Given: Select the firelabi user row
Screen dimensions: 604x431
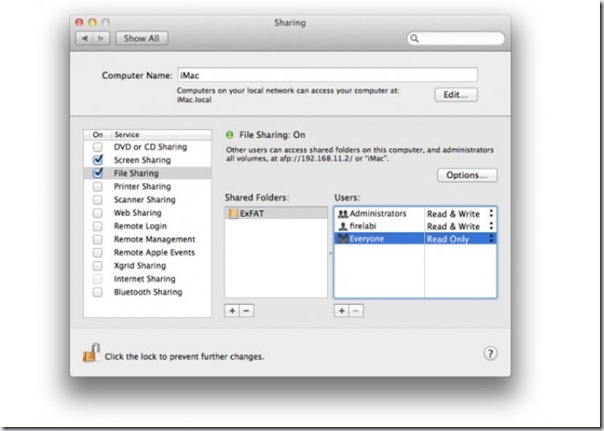Looking at the screenshot, I should click(415, 226).
